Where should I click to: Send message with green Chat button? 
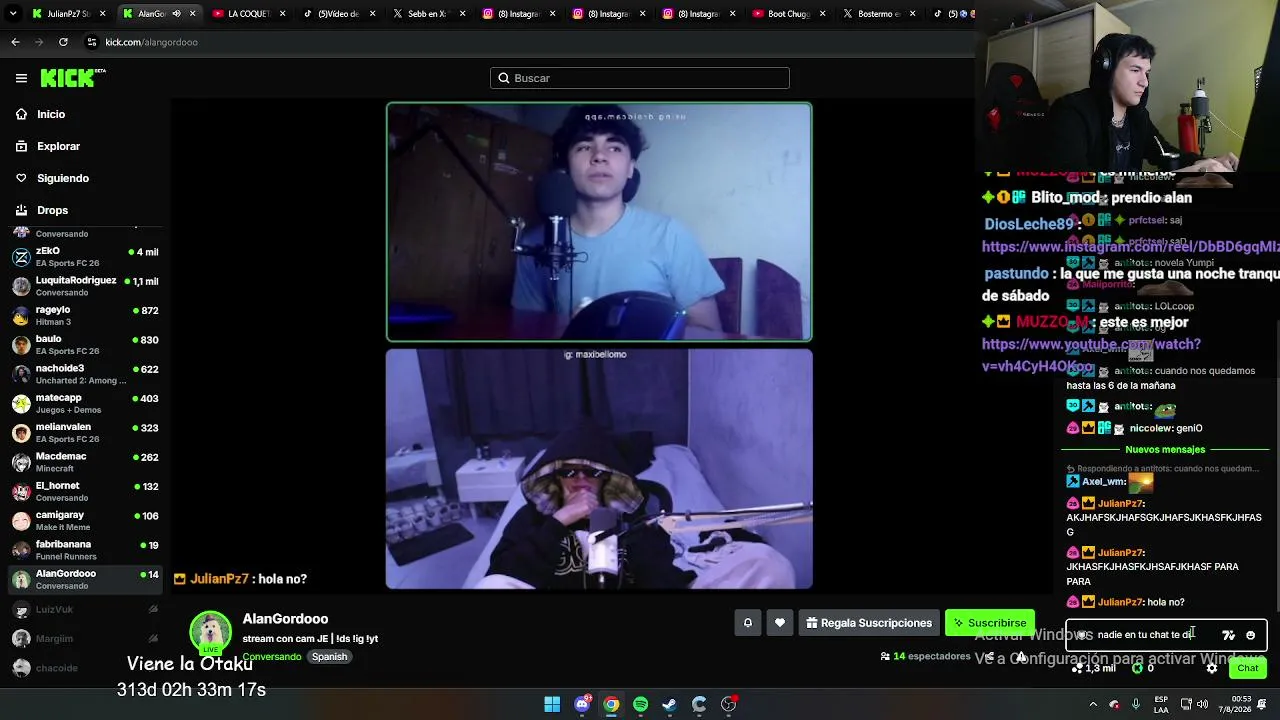coord(1247,668)
